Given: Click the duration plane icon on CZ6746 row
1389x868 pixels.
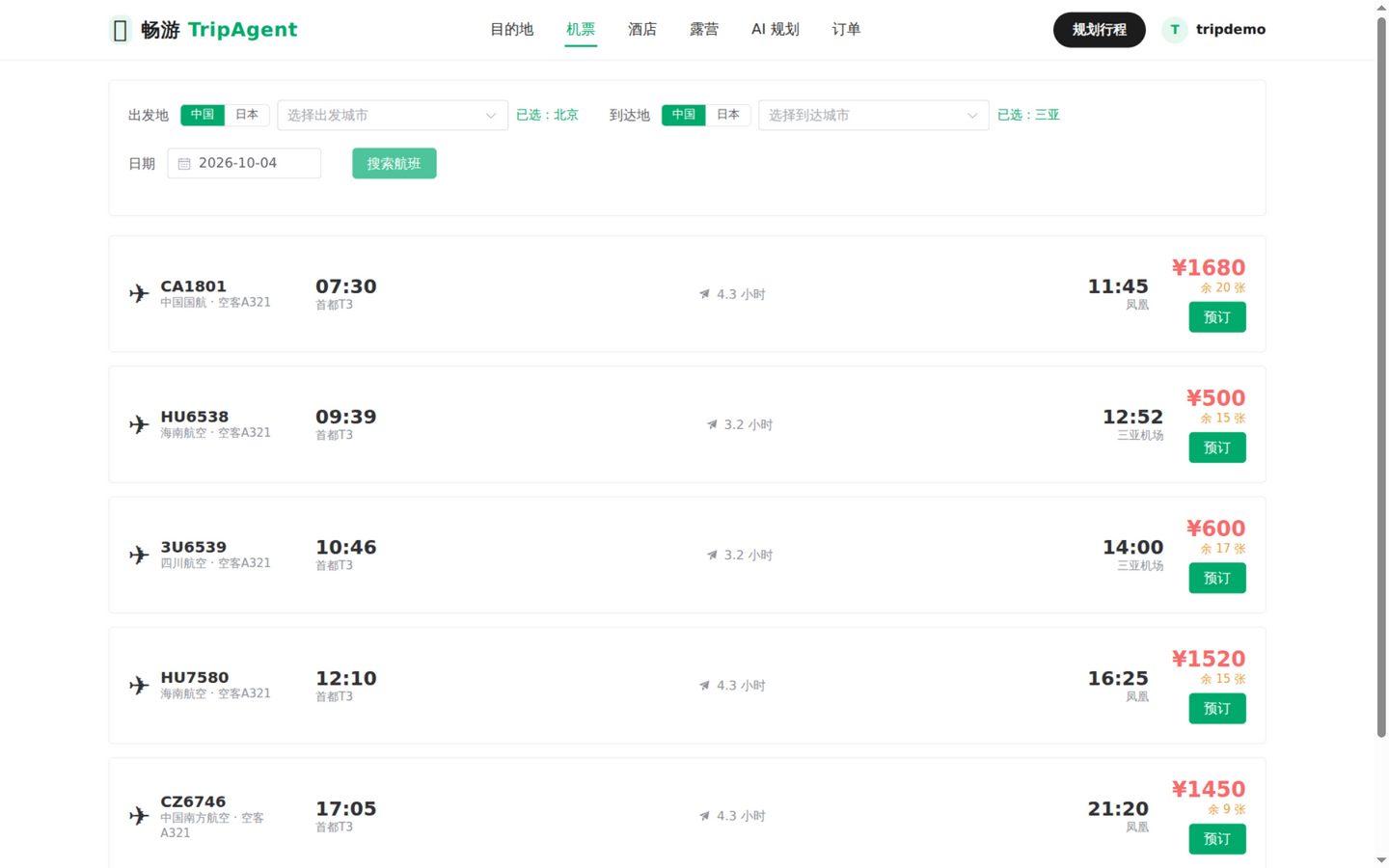Looking at the screenshot, I should (x=704, y=816).
